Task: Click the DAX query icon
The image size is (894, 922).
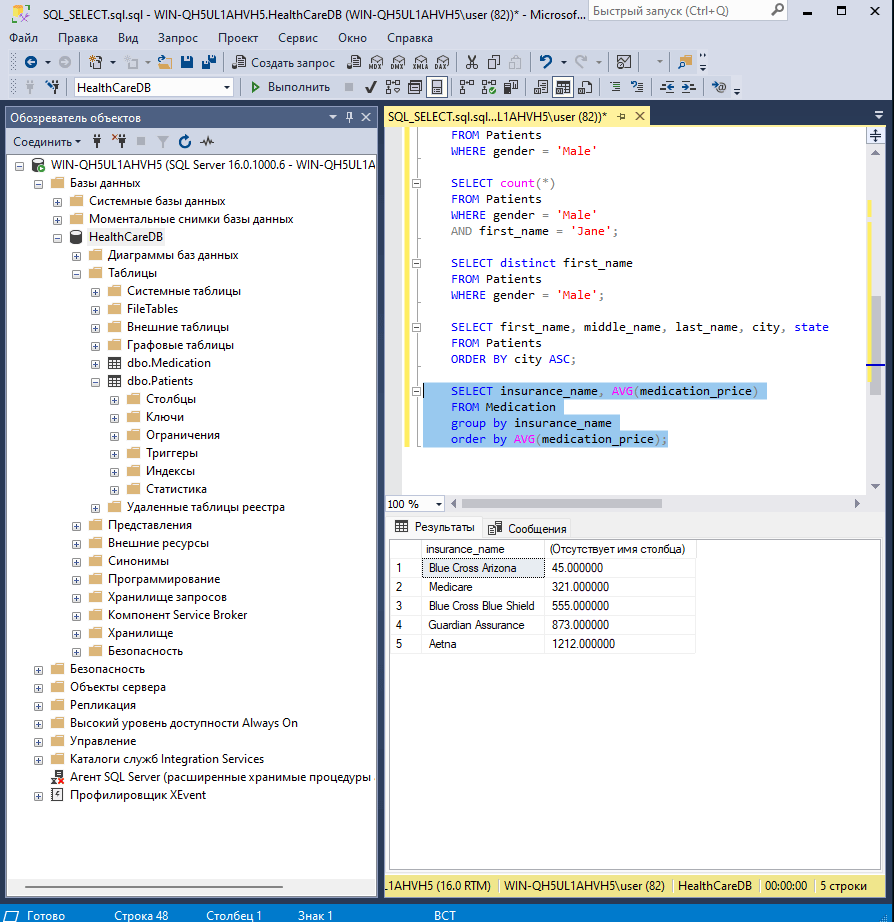Action: [442, 62]
